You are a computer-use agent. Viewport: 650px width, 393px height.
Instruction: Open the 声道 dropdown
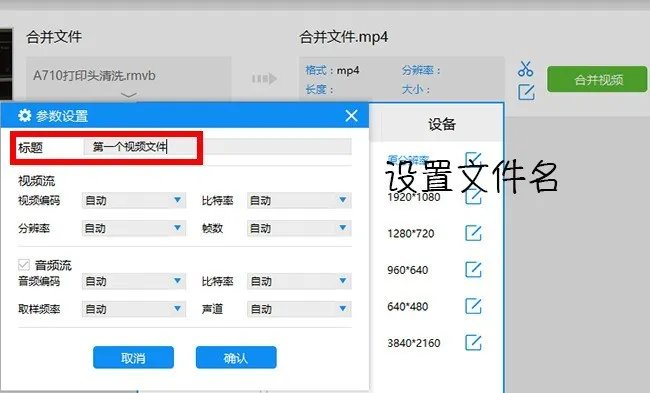299,309
